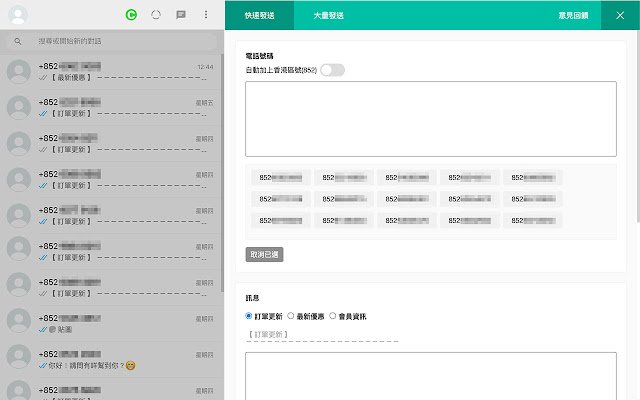The width and height of the screenshot is (640, 400).
Task: Open the 意見回饋 feedback link
Action: point(573,16)
